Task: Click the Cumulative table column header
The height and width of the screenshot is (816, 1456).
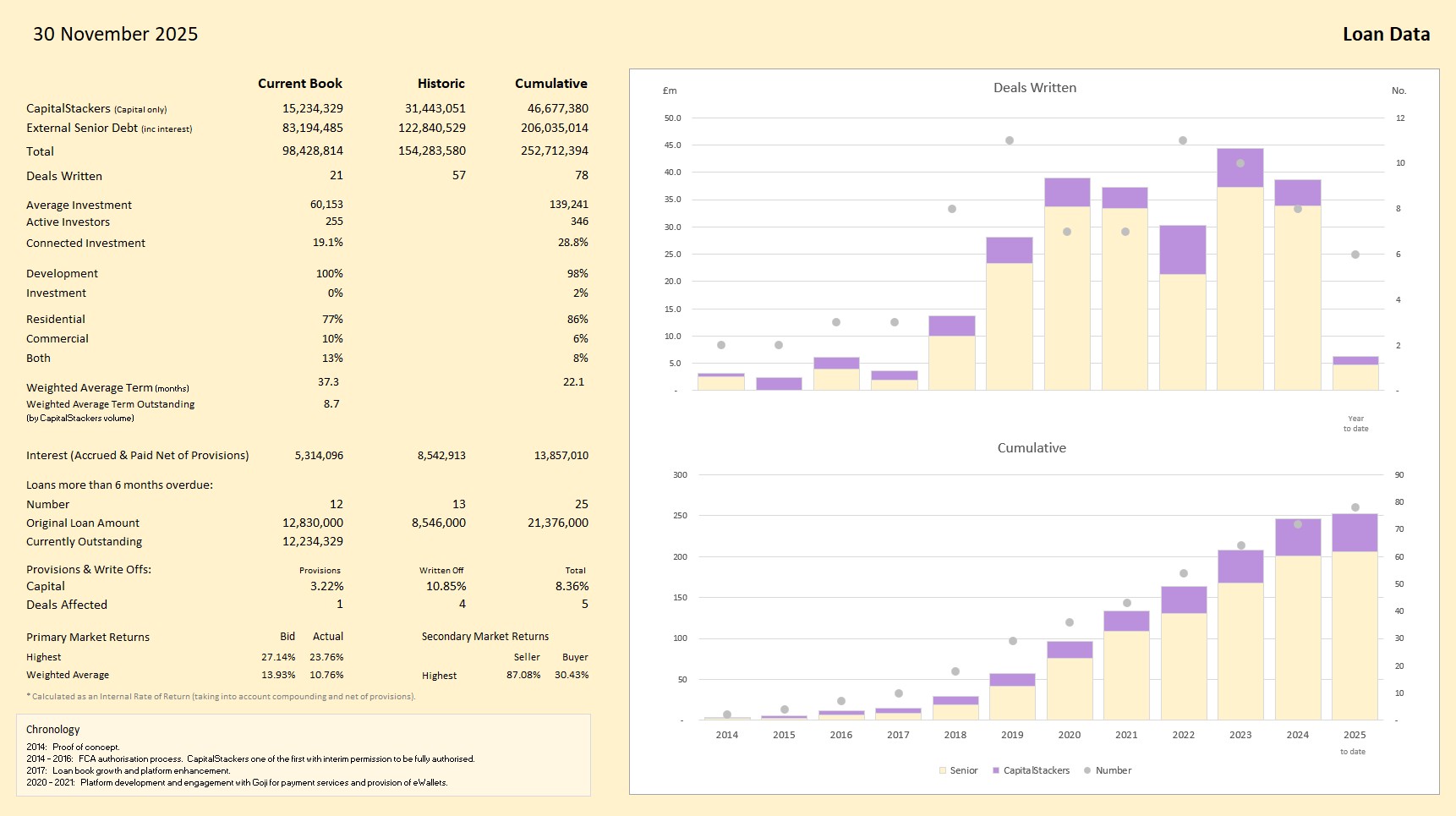Action: tap(550, 84)
